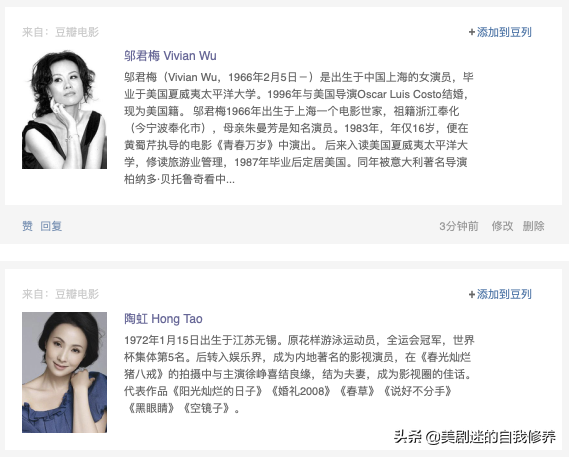Open the 邬君梅 Vivian Wu title link

pos(170,56)
